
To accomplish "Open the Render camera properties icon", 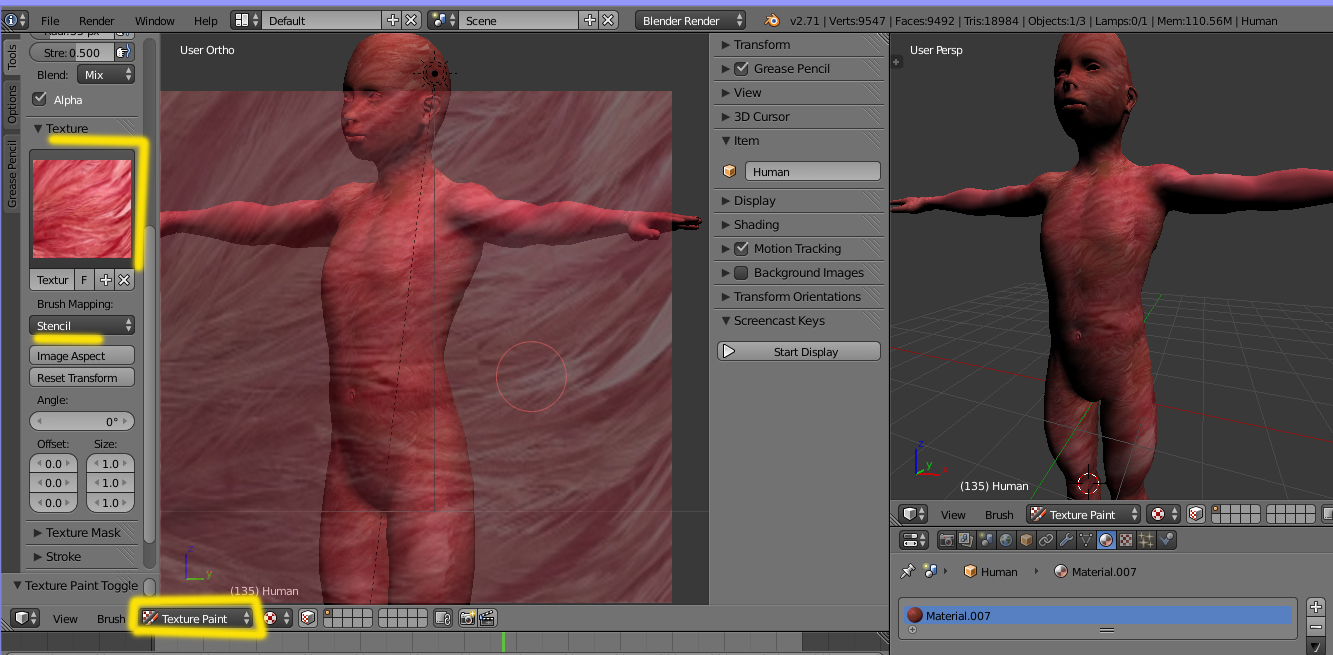I will (945, 541).
